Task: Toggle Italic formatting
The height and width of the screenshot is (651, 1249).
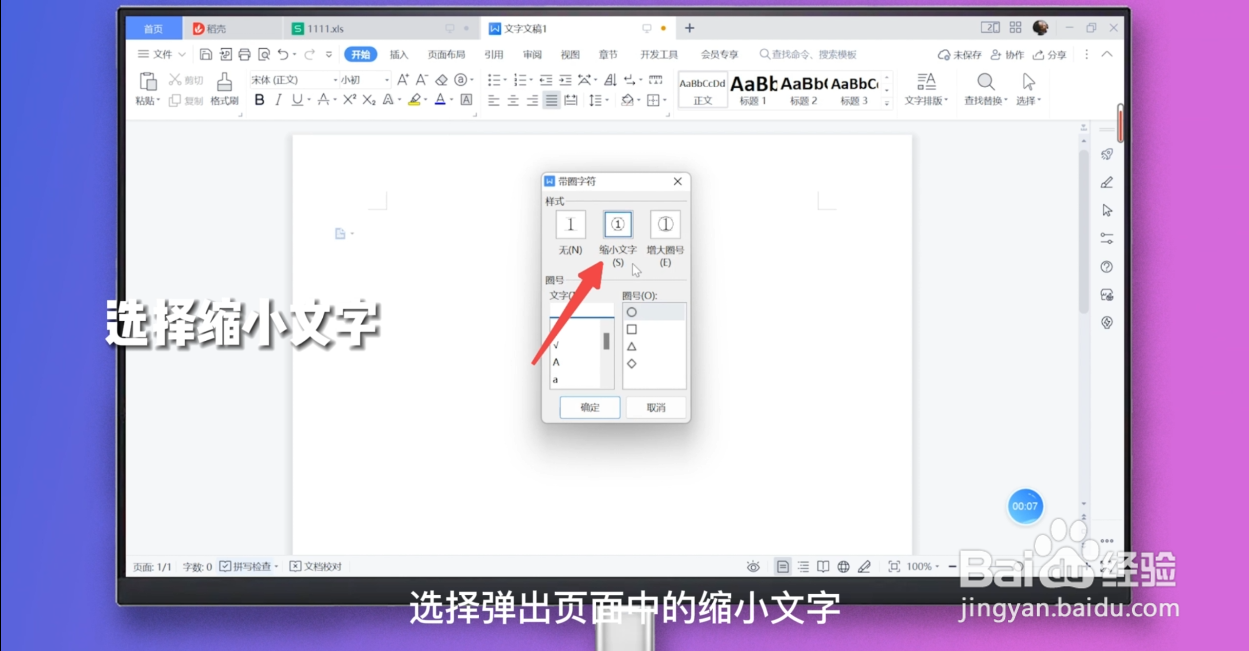Action: [278, 100]
